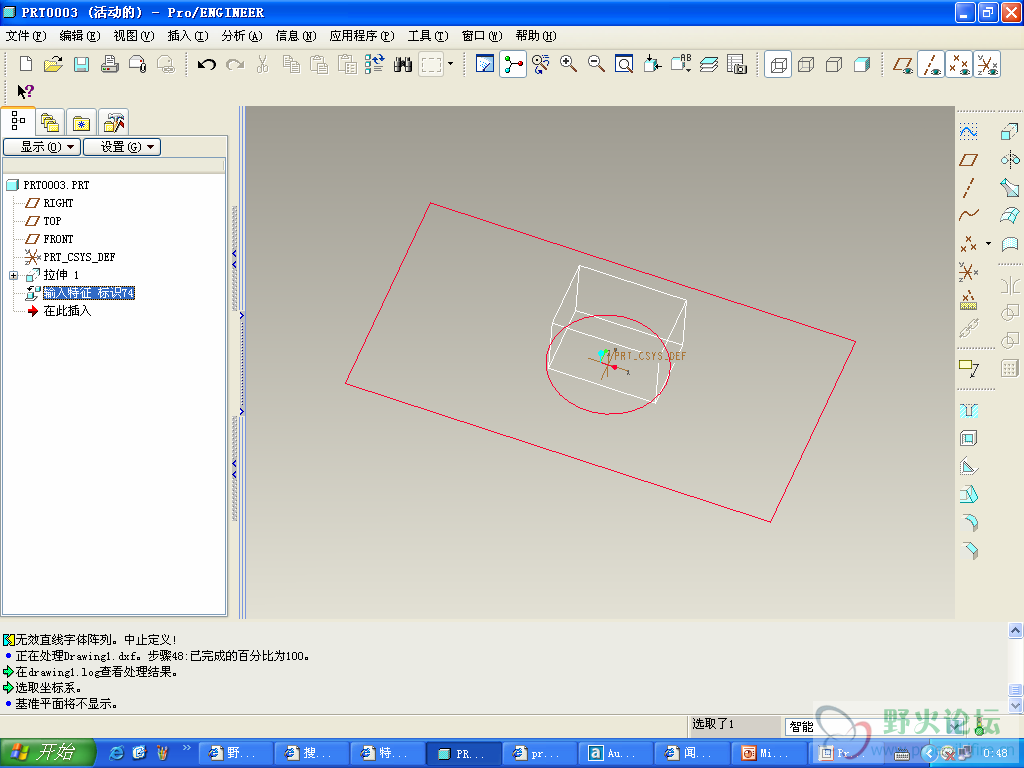Expand the 拉伸 1 feature node
This screenshot has height=768, width=1024.
[13, 276]
